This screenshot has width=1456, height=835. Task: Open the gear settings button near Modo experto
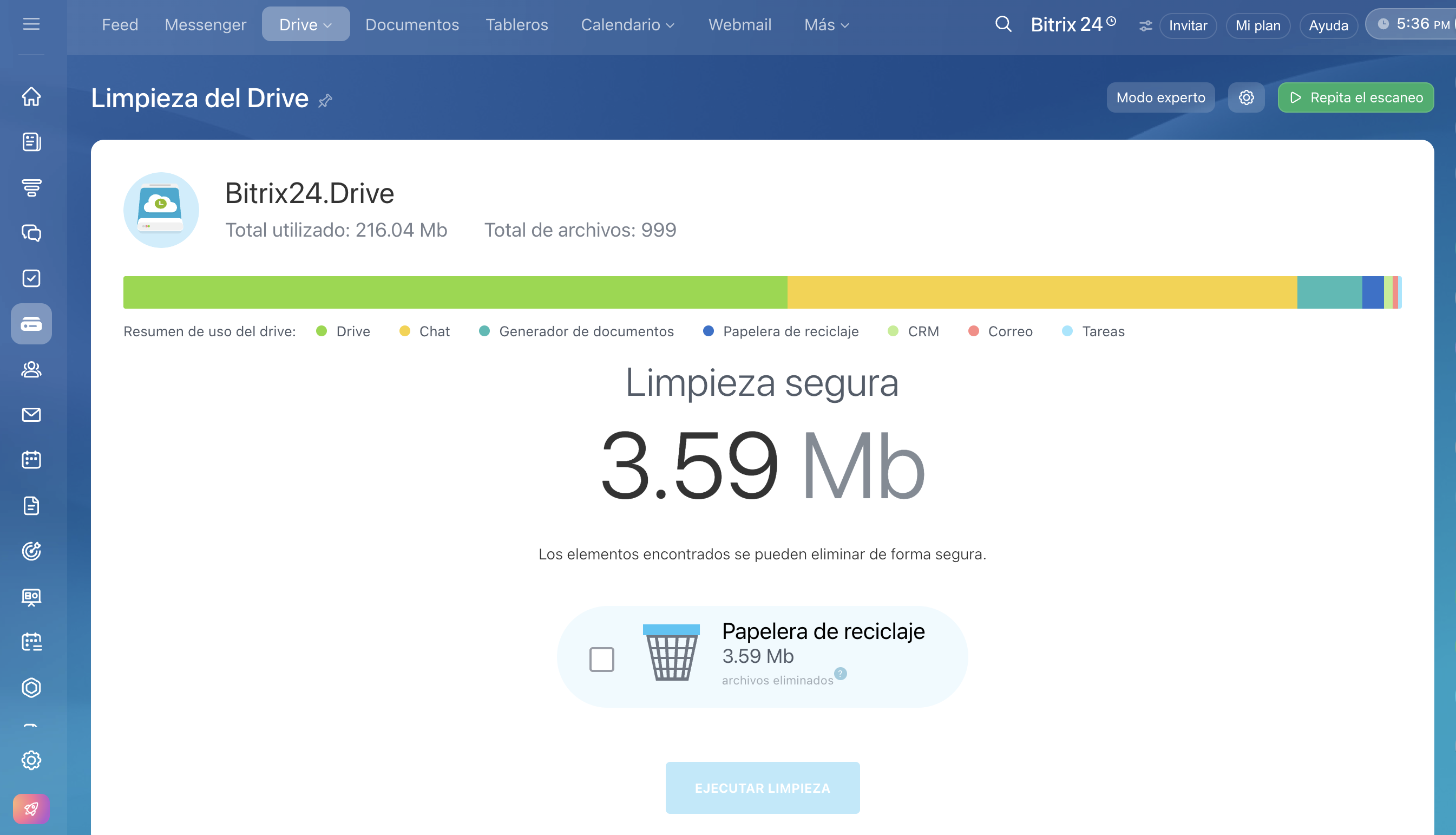1246,97
